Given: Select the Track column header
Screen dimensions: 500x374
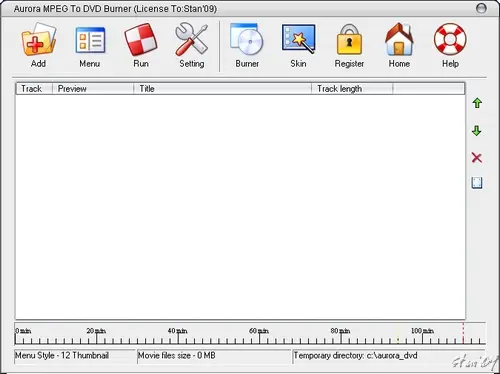Looking at the screenshot, I should [x=34, y=89].
